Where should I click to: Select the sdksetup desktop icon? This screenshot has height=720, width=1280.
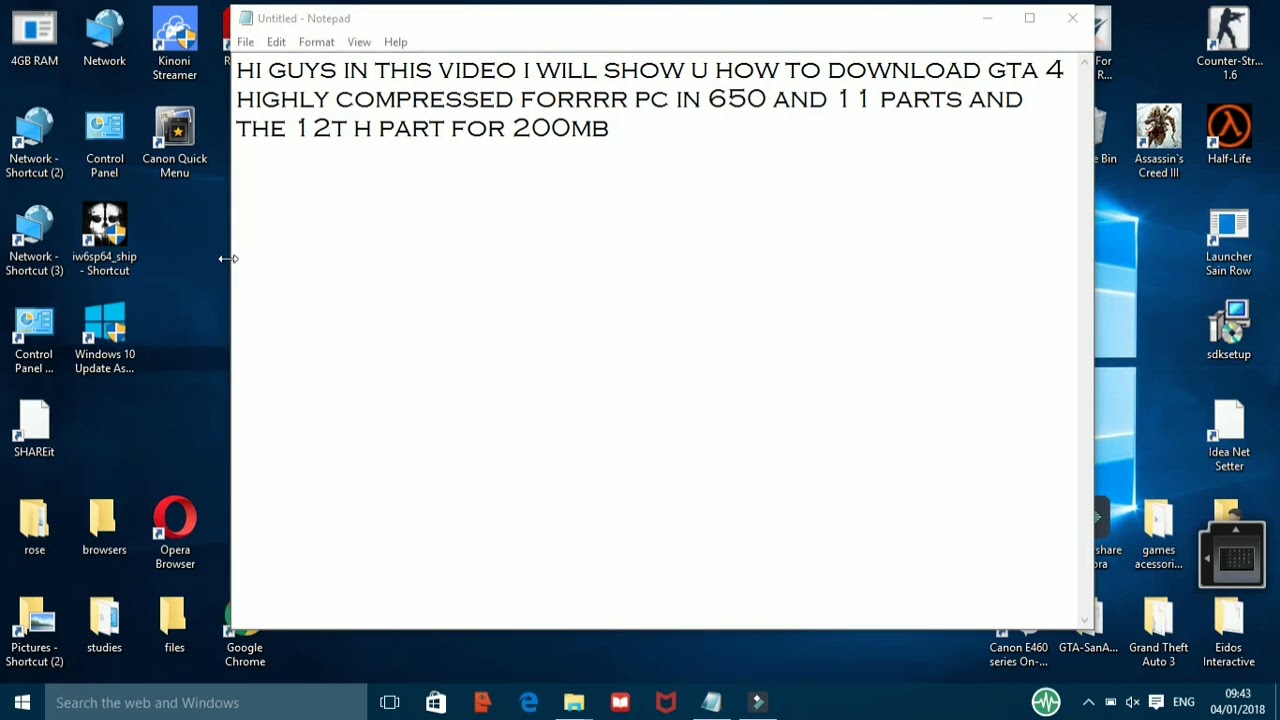pyautogui.click(x=1229, y=332)
